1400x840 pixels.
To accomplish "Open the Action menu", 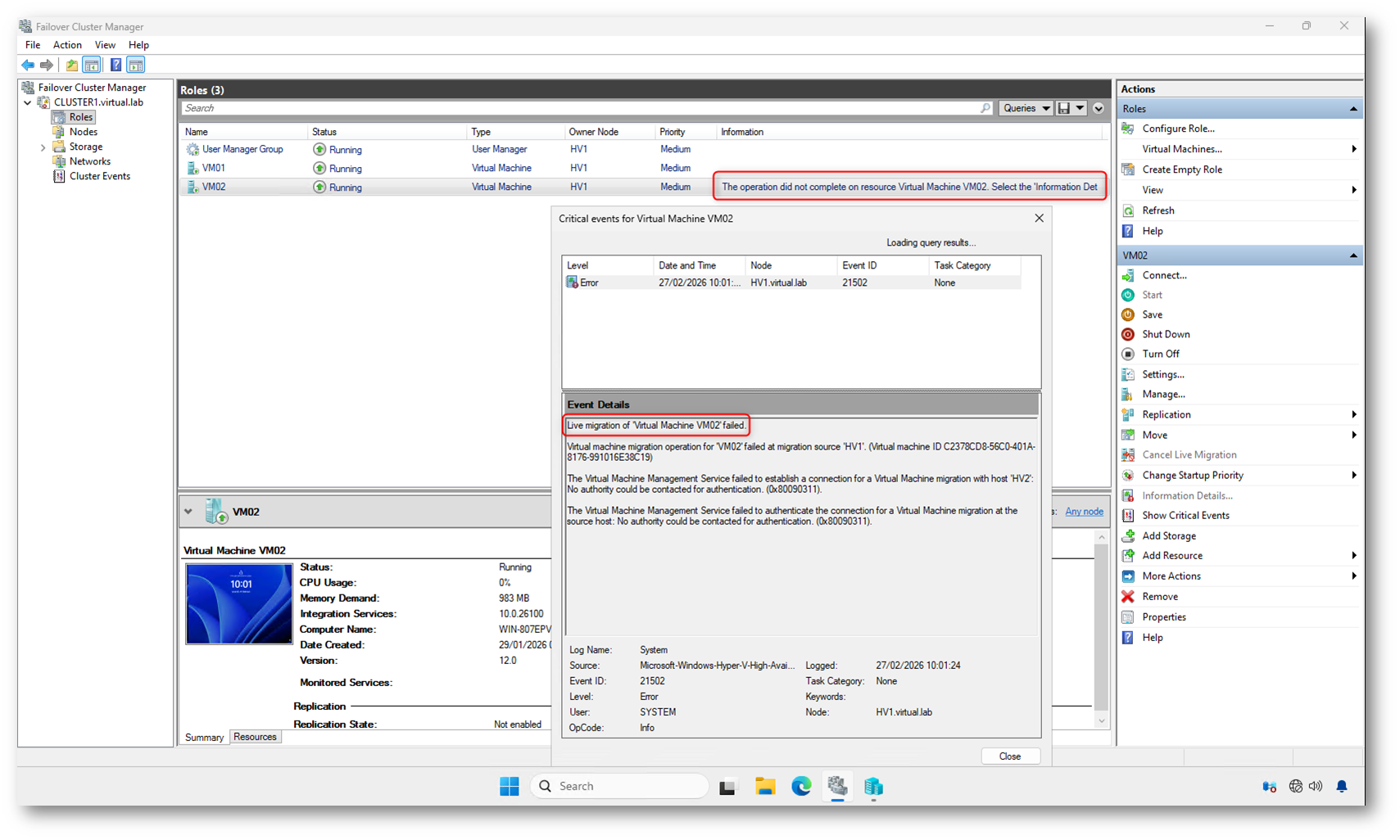I will click(x=67, y=45).
